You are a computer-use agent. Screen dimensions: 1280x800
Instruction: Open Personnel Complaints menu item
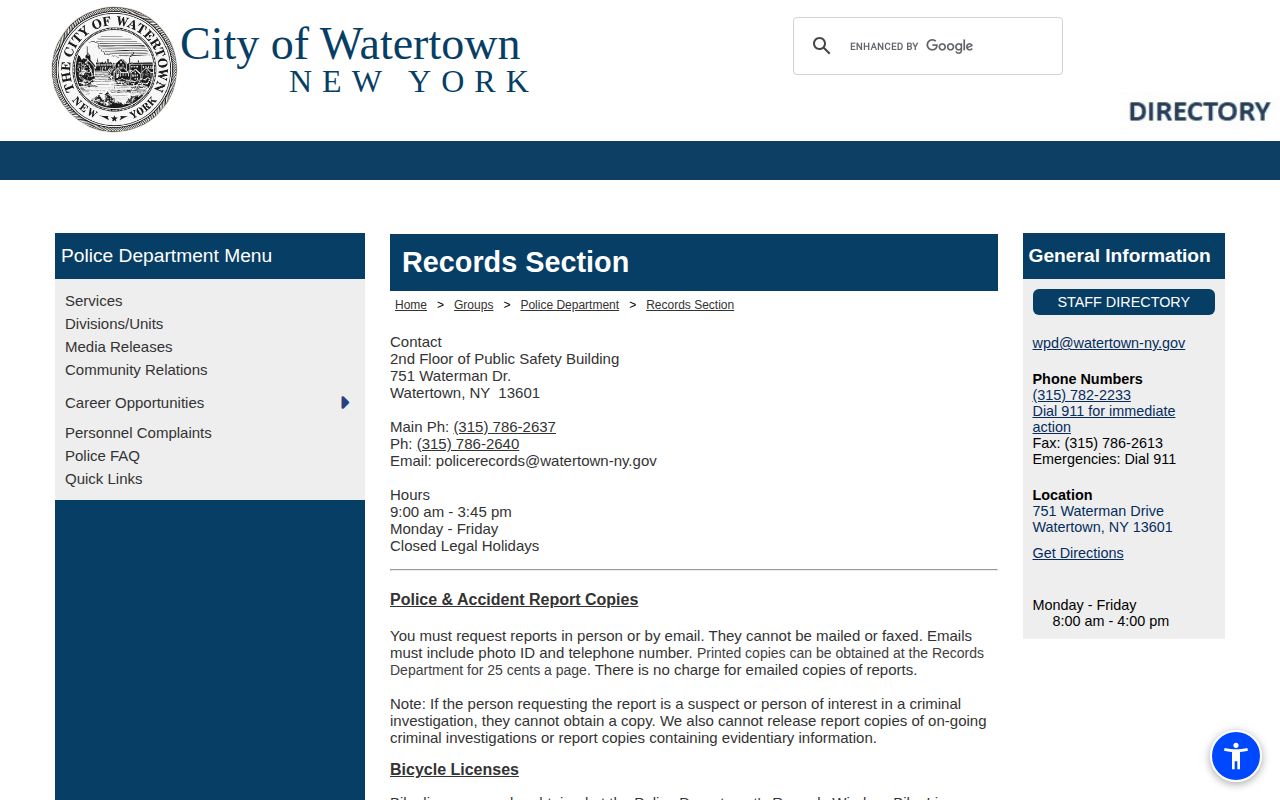point(138,433)
